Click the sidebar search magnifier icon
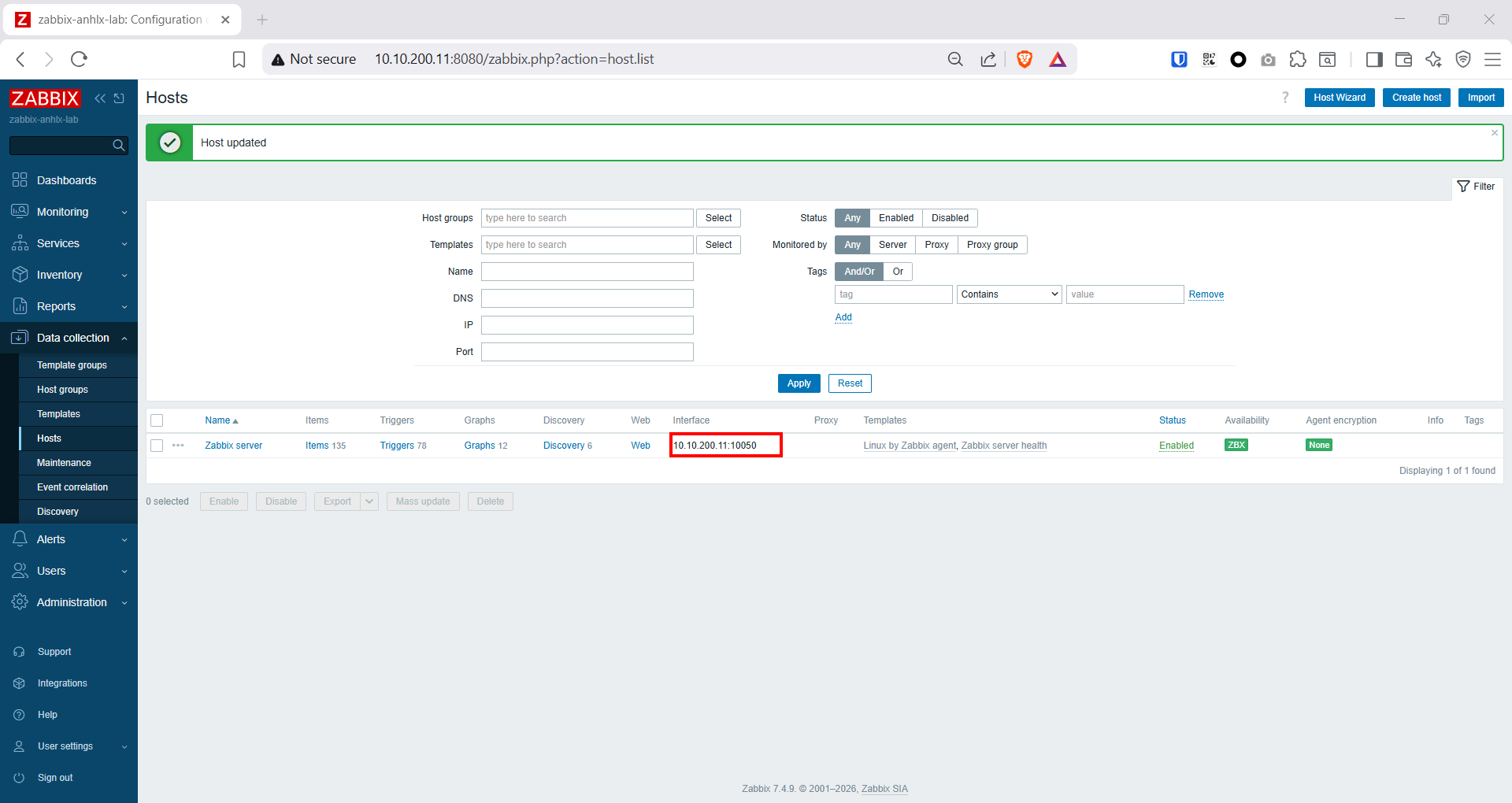Viewport: 1512px width, 803px height. click(x=118, y=146)
